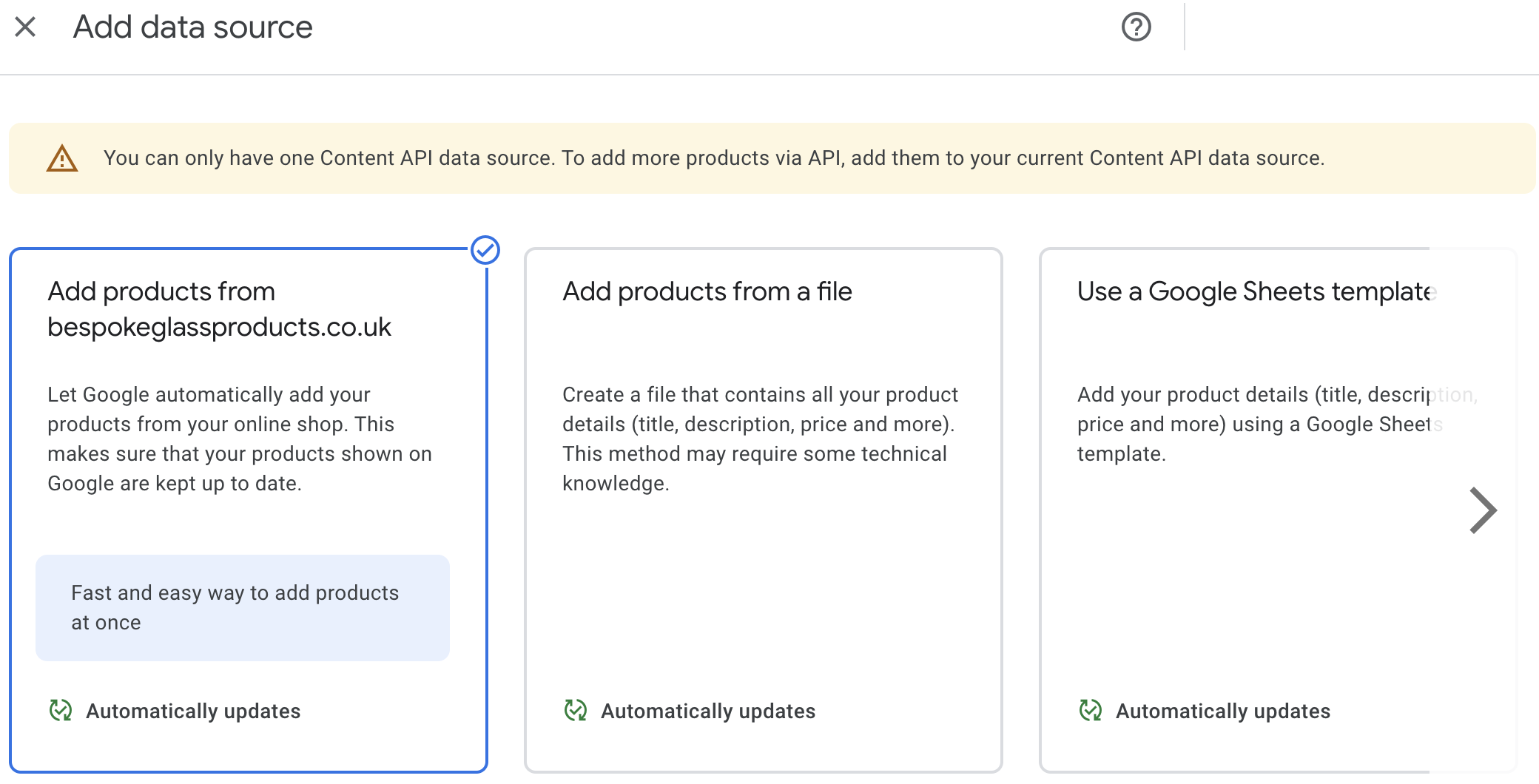The image size is (1539, 784).
Task: Select the 'Add products from a file' title
Action: [707, 291]
